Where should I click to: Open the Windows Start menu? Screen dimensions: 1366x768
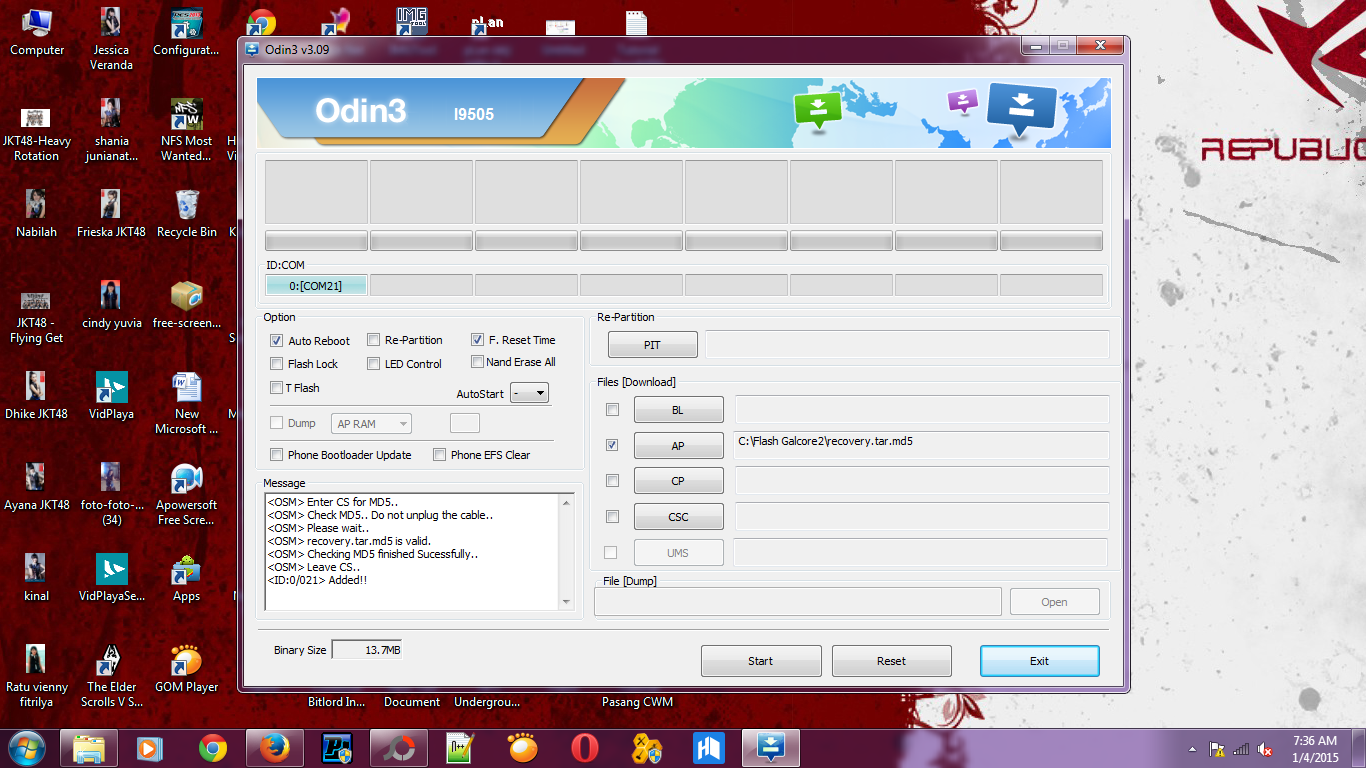pyautogui.click(x=26, y=747)
